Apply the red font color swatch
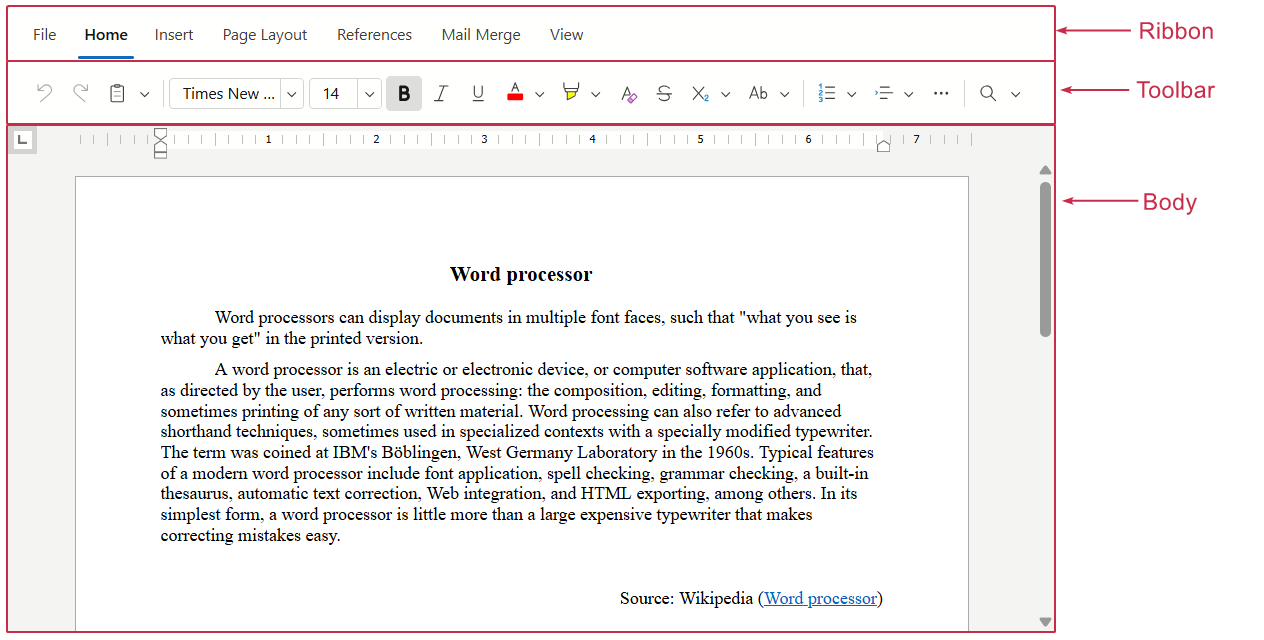This screenshot has width=1264, height=640. pos(515,93)
